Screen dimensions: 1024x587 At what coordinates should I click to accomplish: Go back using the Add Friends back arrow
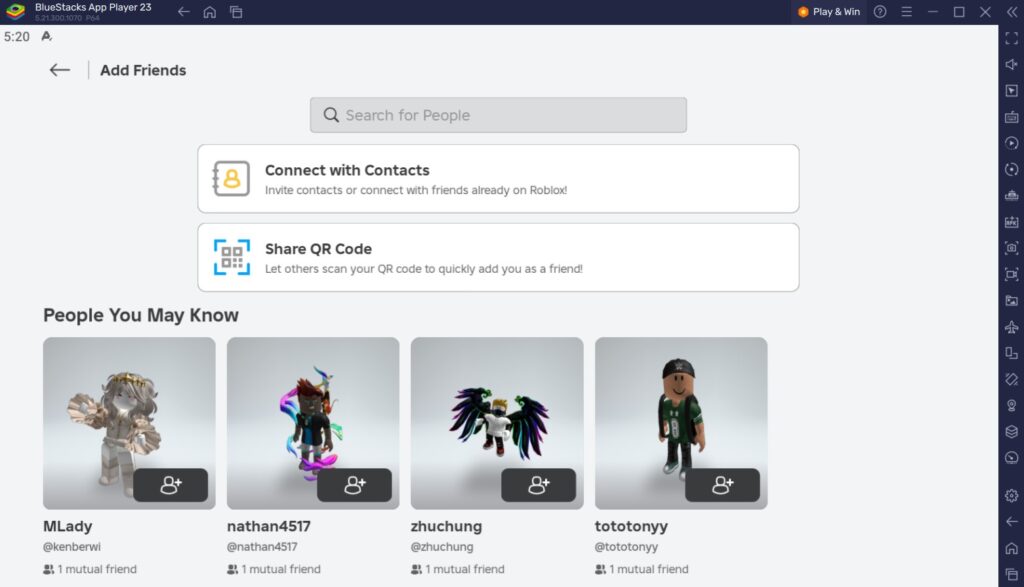59,70
